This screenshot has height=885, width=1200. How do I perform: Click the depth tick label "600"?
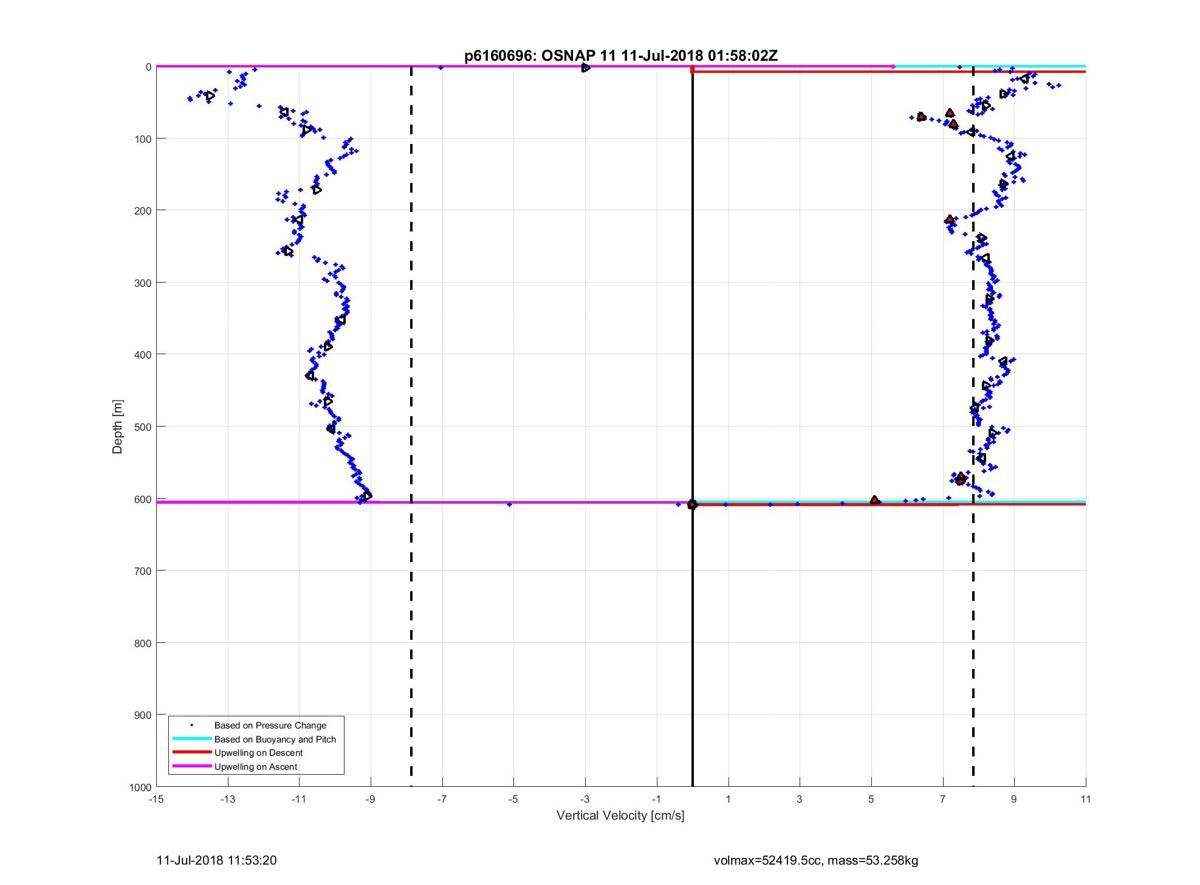click(142, 499)
